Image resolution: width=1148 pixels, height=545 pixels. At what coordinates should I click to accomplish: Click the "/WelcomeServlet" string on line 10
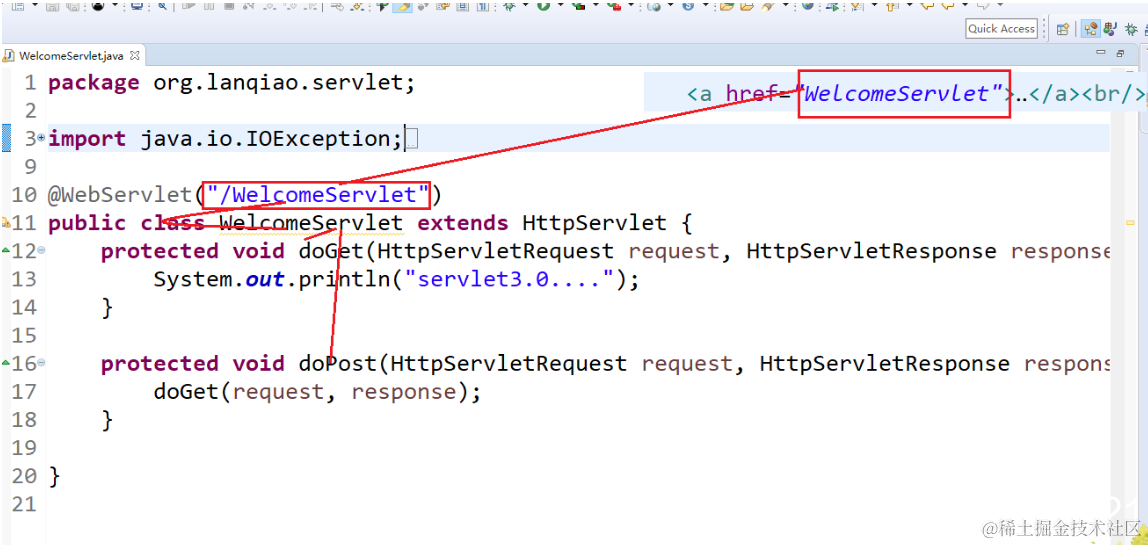[x=317, y=195]
